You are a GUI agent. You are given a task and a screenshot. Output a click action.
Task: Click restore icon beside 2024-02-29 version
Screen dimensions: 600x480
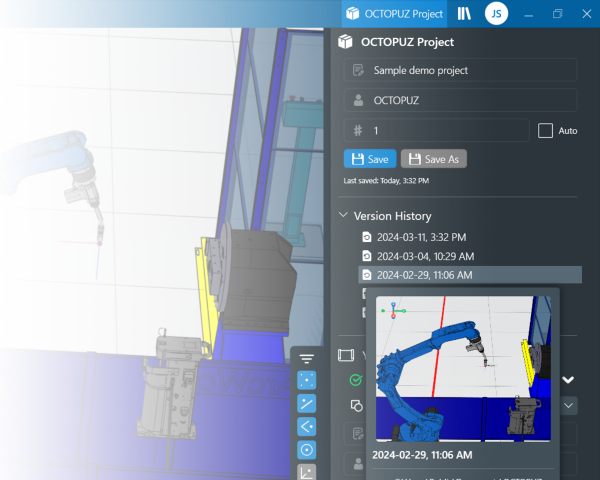[x=367, y=275]
